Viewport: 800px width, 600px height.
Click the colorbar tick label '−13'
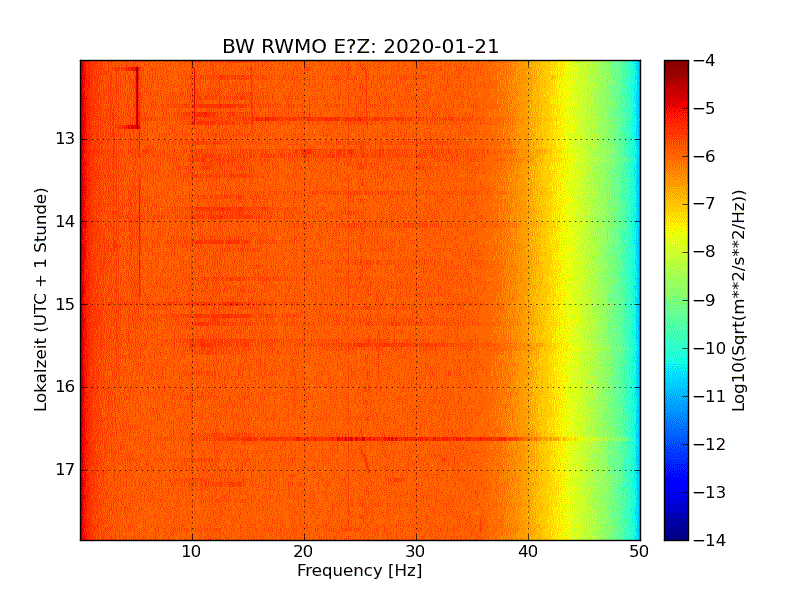pyautogui.click(x=710, y=492)
